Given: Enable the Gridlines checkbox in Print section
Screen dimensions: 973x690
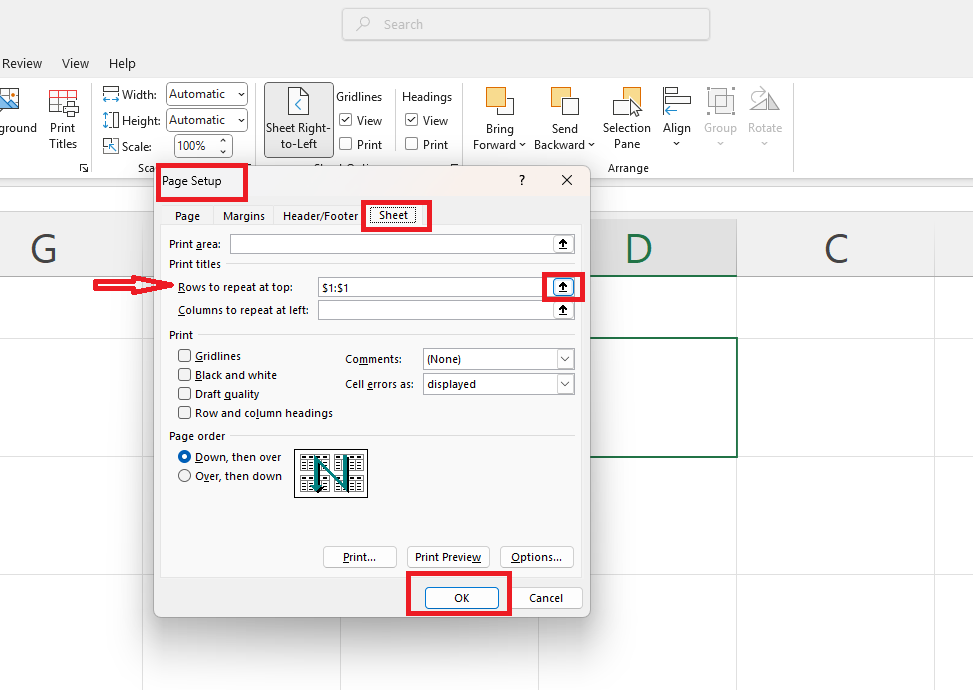Looking at the screenshot, I should point(184,356).
